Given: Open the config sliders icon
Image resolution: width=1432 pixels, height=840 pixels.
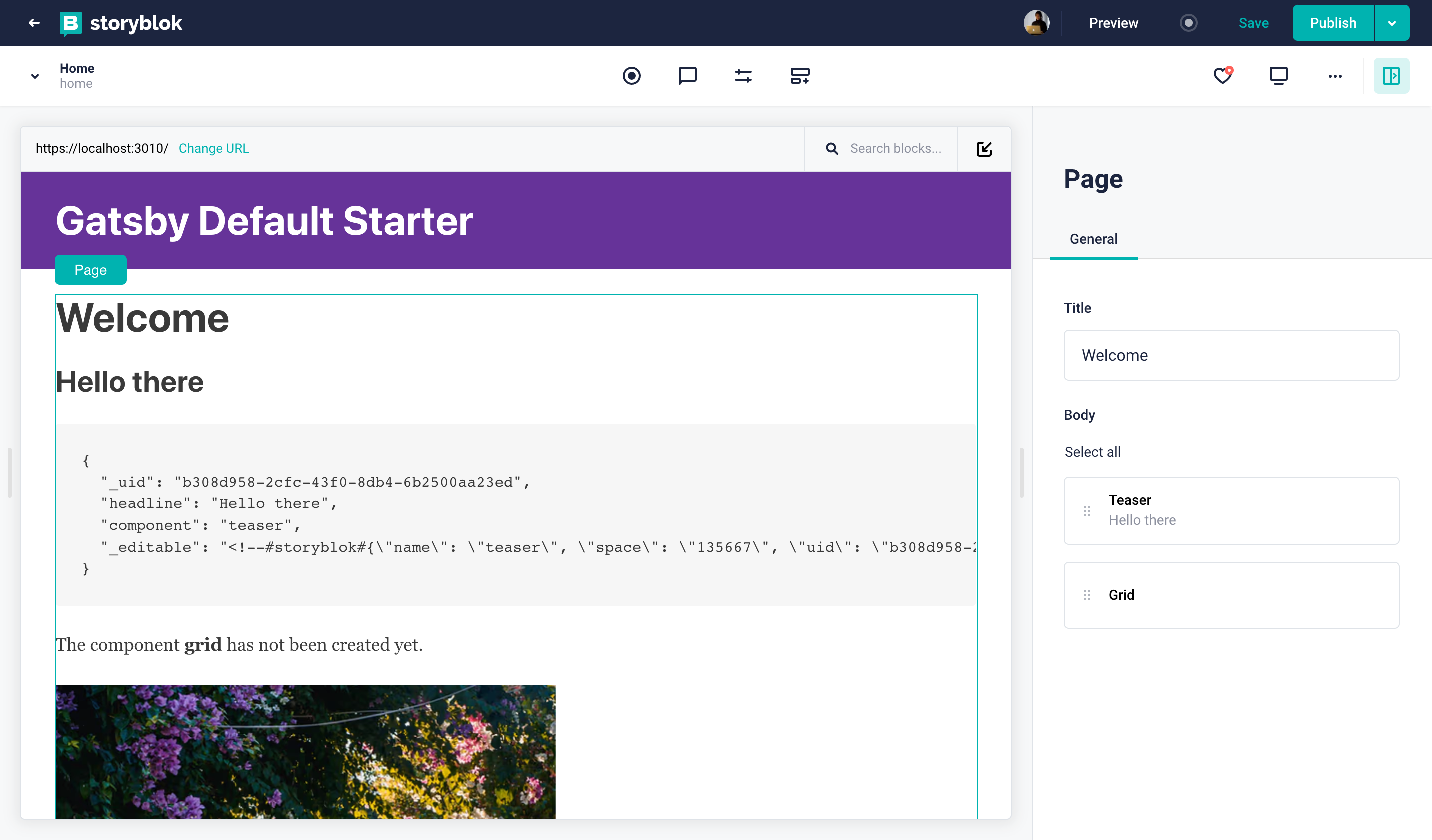Looking at the screenshot, I should pos(743,75).
